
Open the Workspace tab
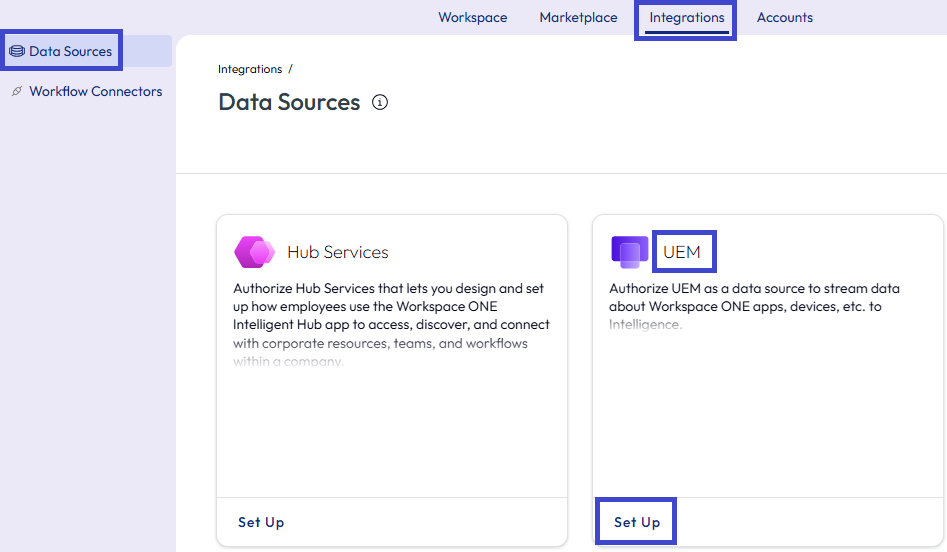[x=473, y=18]
